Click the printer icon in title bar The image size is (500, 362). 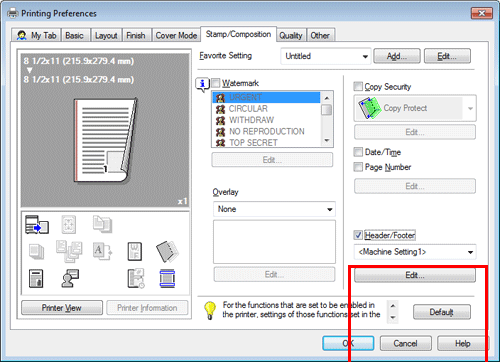[13, 13]
